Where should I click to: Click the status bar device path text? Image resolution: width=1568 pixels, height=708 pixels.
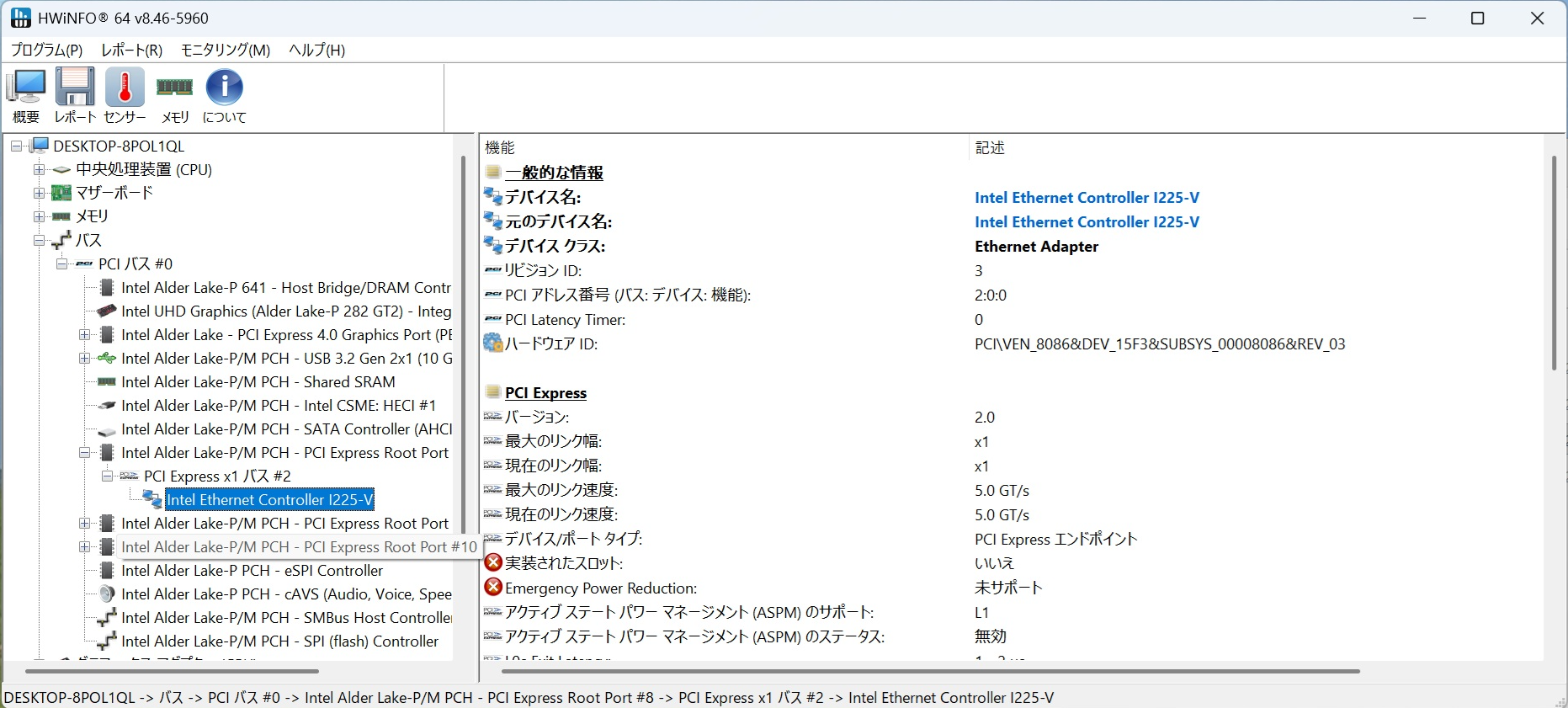point(529,697)
